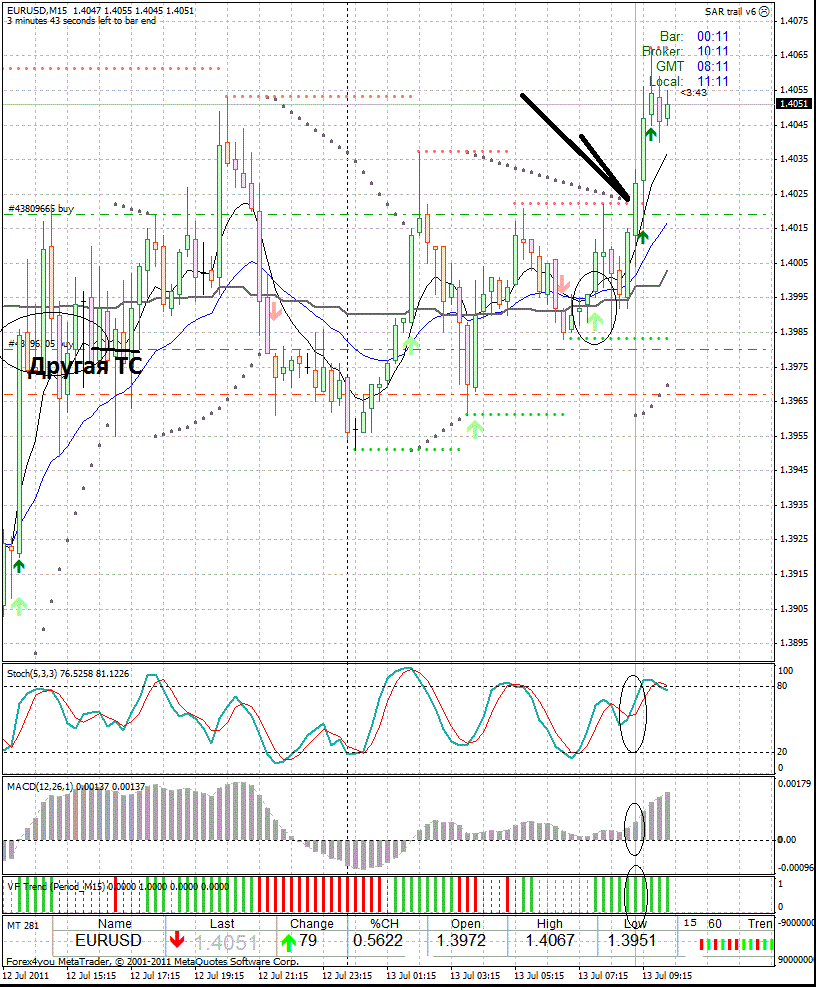816x987 pixels.
Task: Select the light green arrow near 1.3905 level
Action: [19, 606]
